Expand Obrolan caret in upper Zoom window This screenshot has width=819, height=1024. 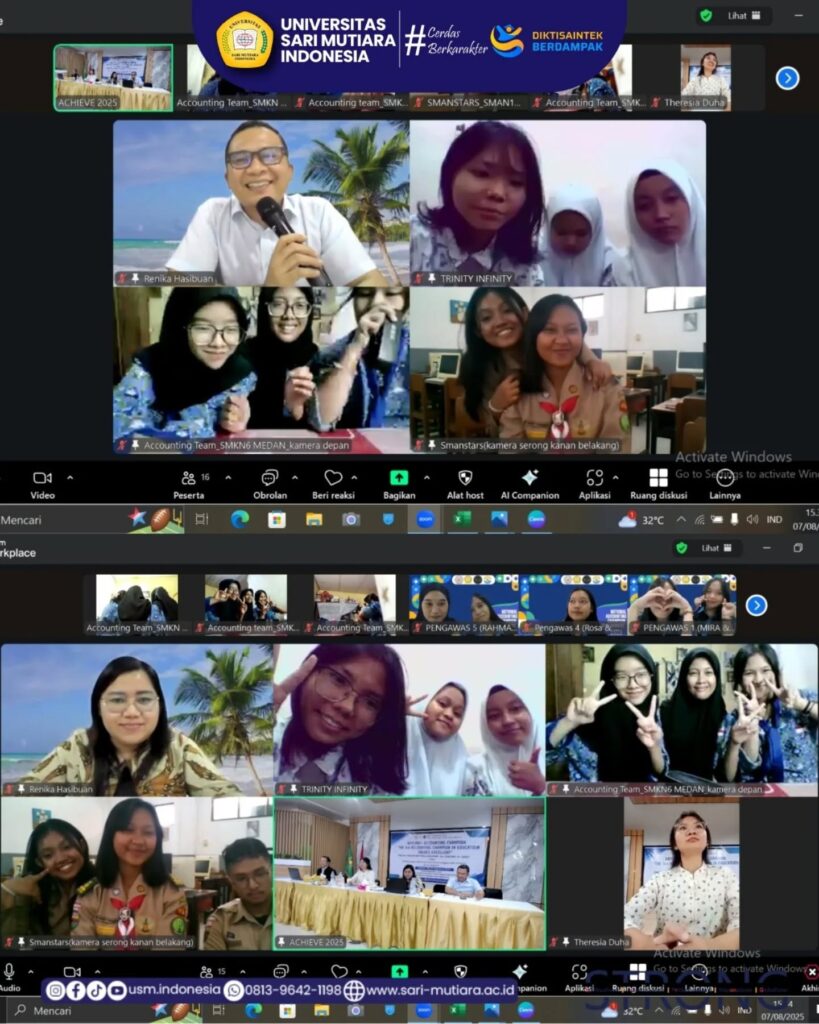(295, 477)
